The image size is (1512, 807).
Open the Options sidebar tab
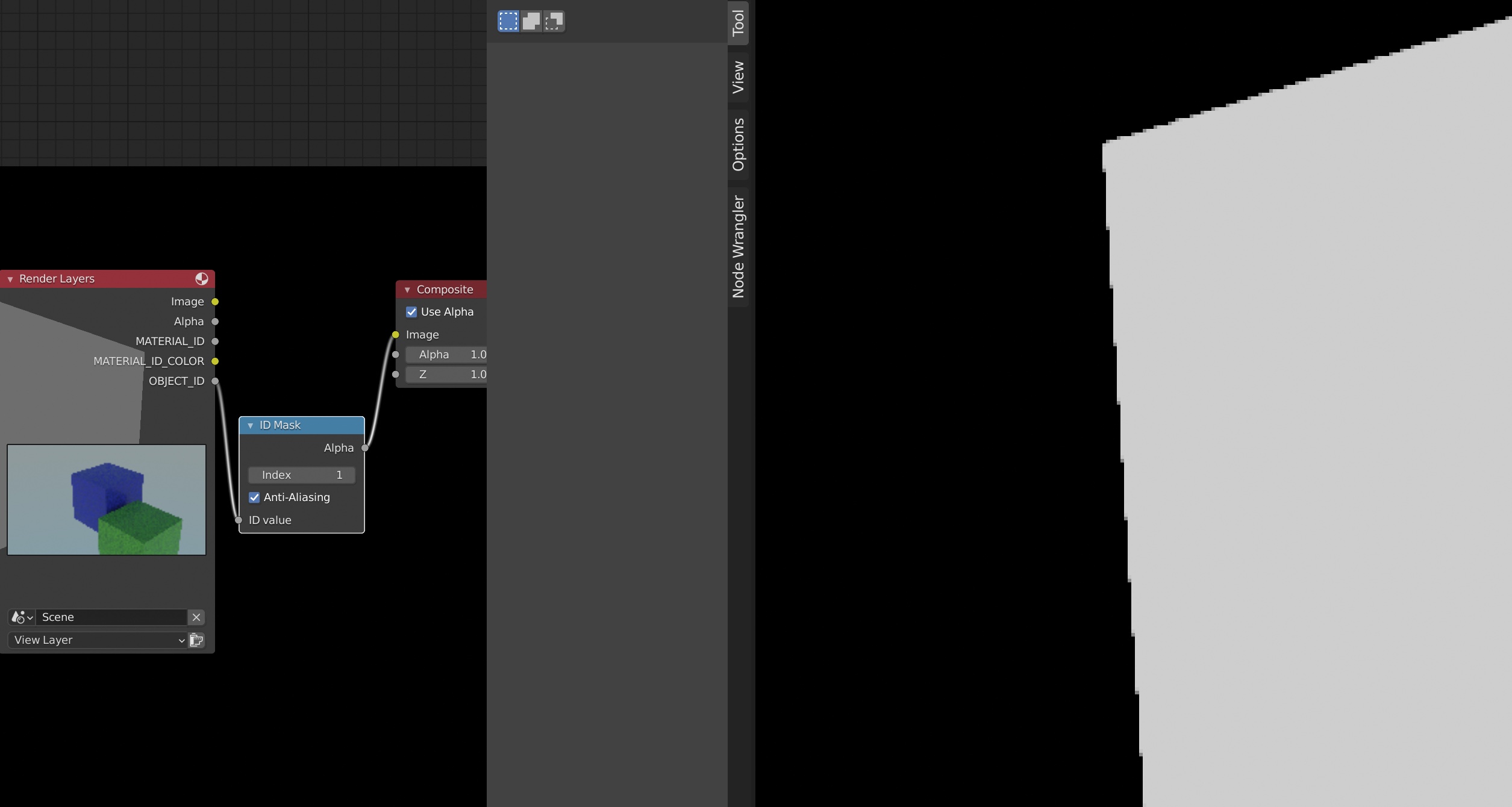coord(738,145)
